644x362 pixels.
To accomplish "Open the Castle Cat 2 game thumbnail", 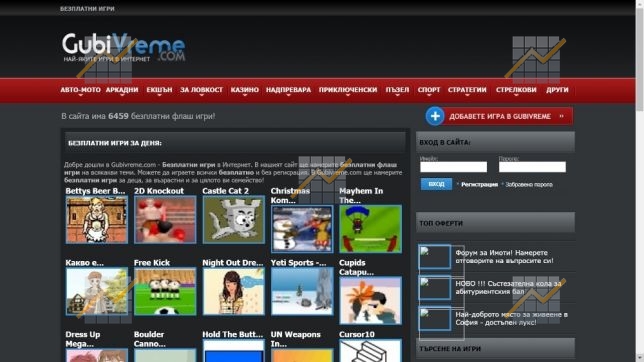I will [x=233, y=219].
